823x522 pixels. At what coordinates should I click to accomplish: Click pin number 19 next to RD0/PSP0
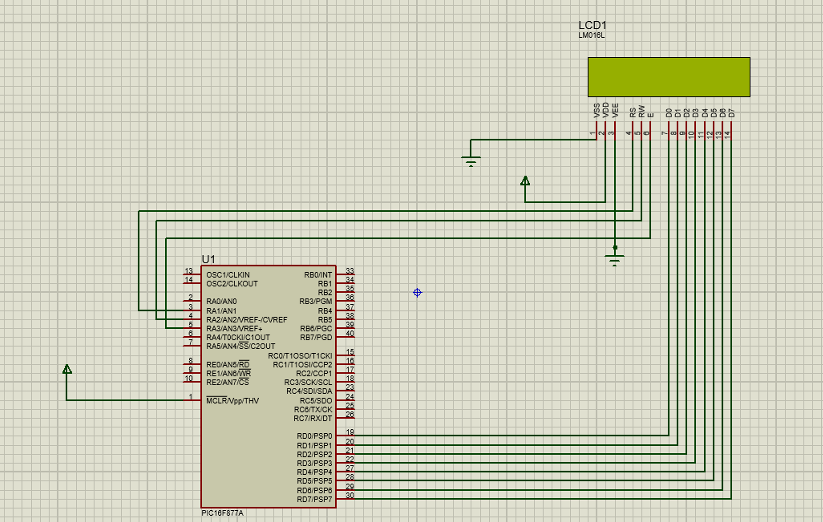pyautogui.click(x=350, y=433)
